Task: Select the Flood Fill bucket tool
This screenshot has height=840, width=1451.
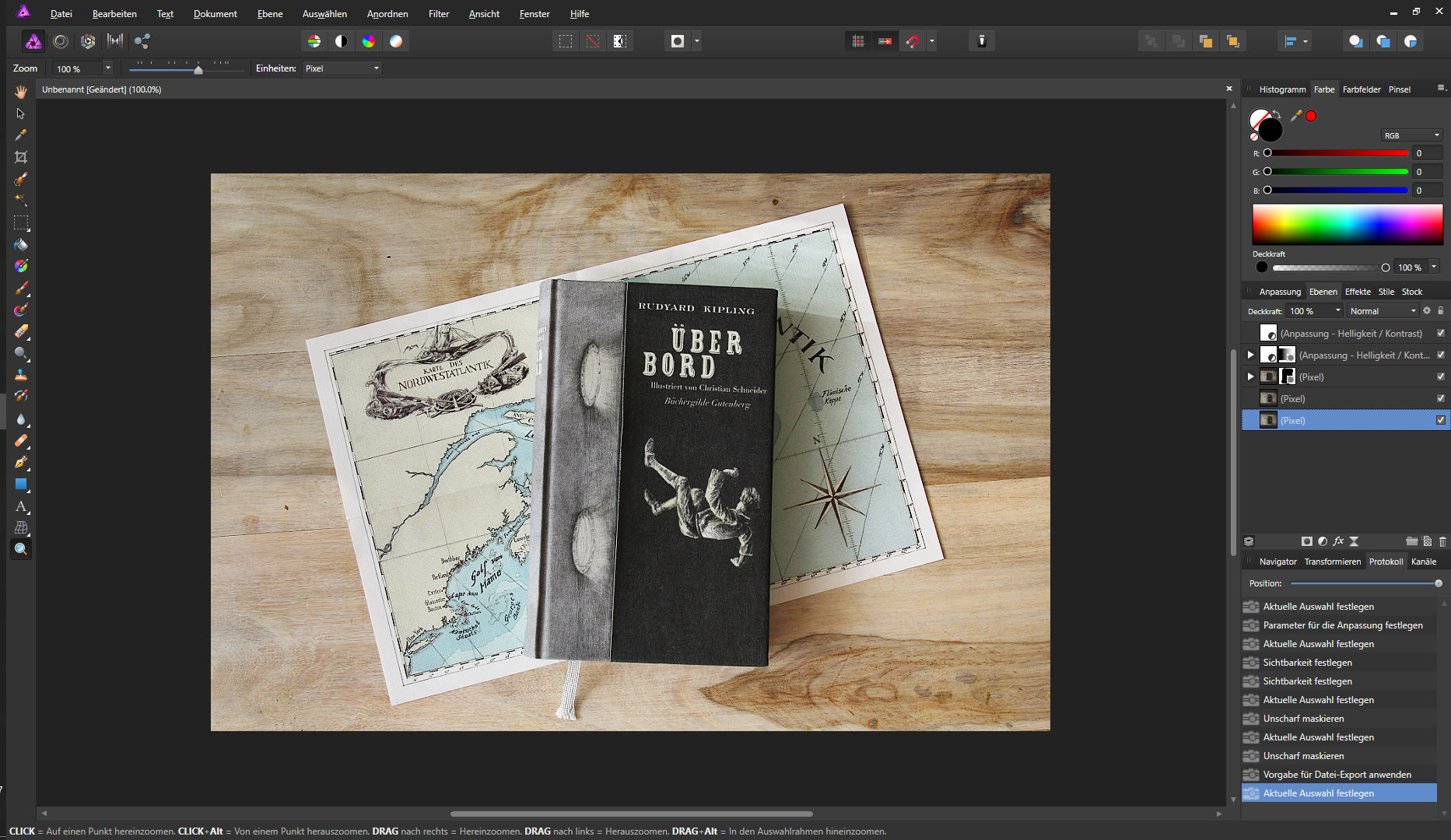Action: [21, 244]
